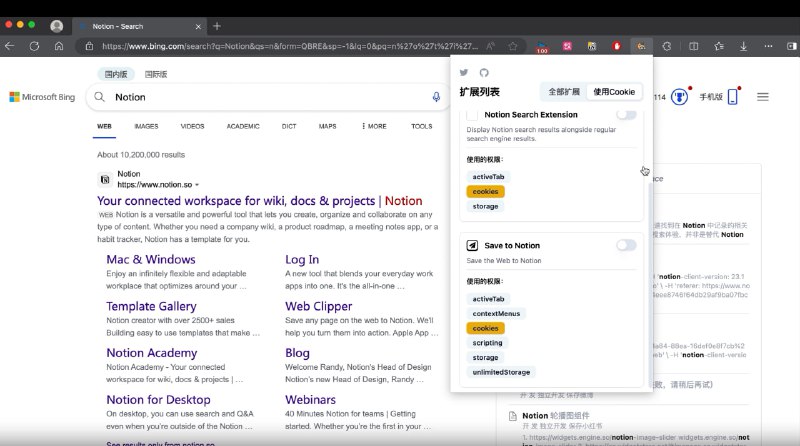The width and height of the screenshot is (800, 446).
Task: Open the Bing rewards medal icon
Action: click(679, 96)
